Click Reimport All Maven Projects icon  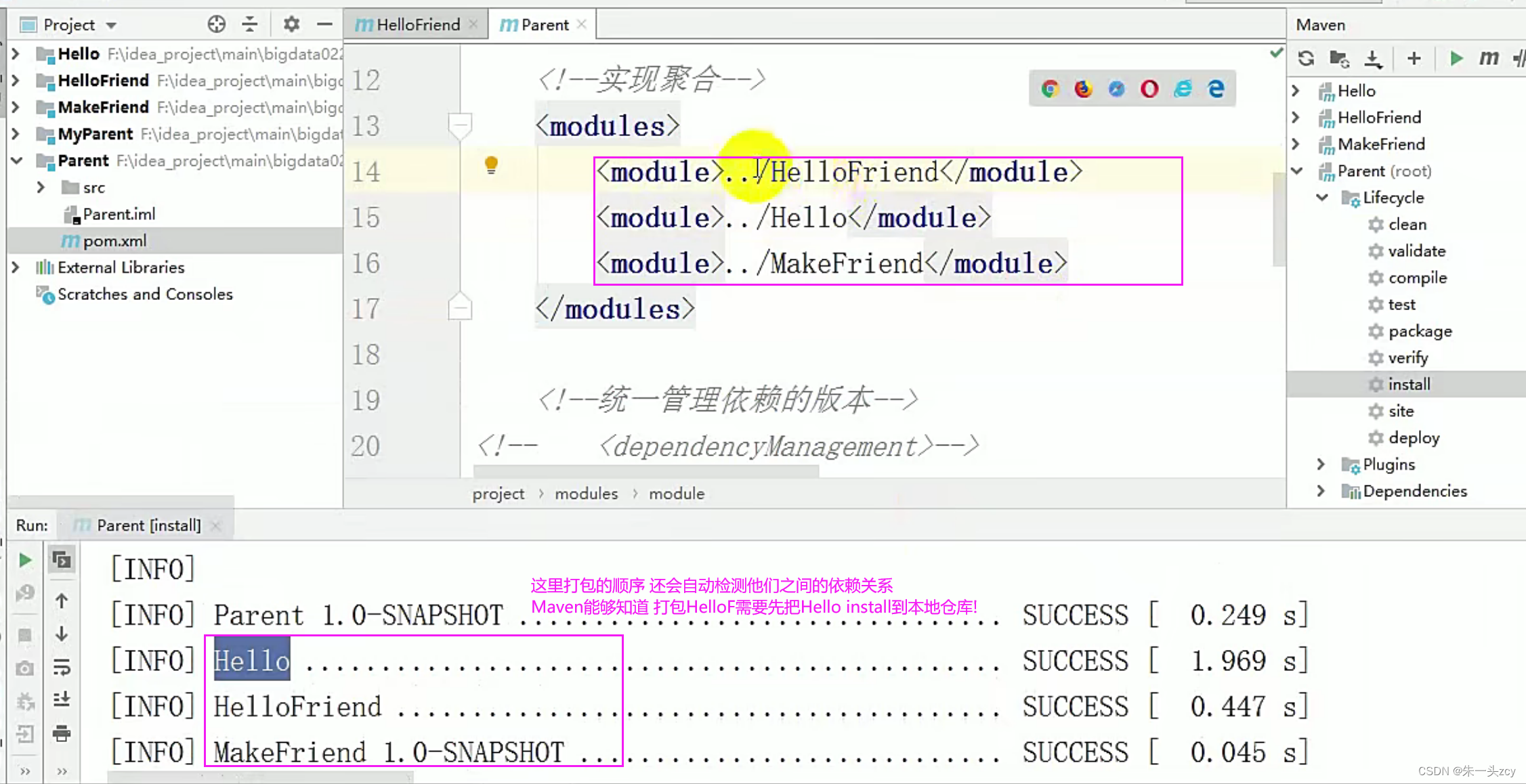(1307, 58)
